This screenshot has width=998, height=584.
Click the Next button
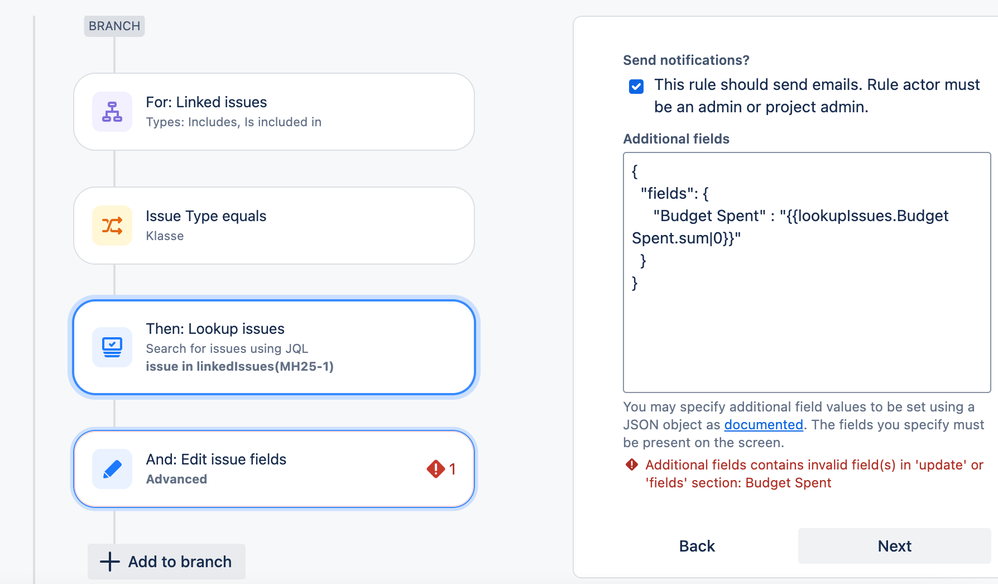tap(894, 546)
